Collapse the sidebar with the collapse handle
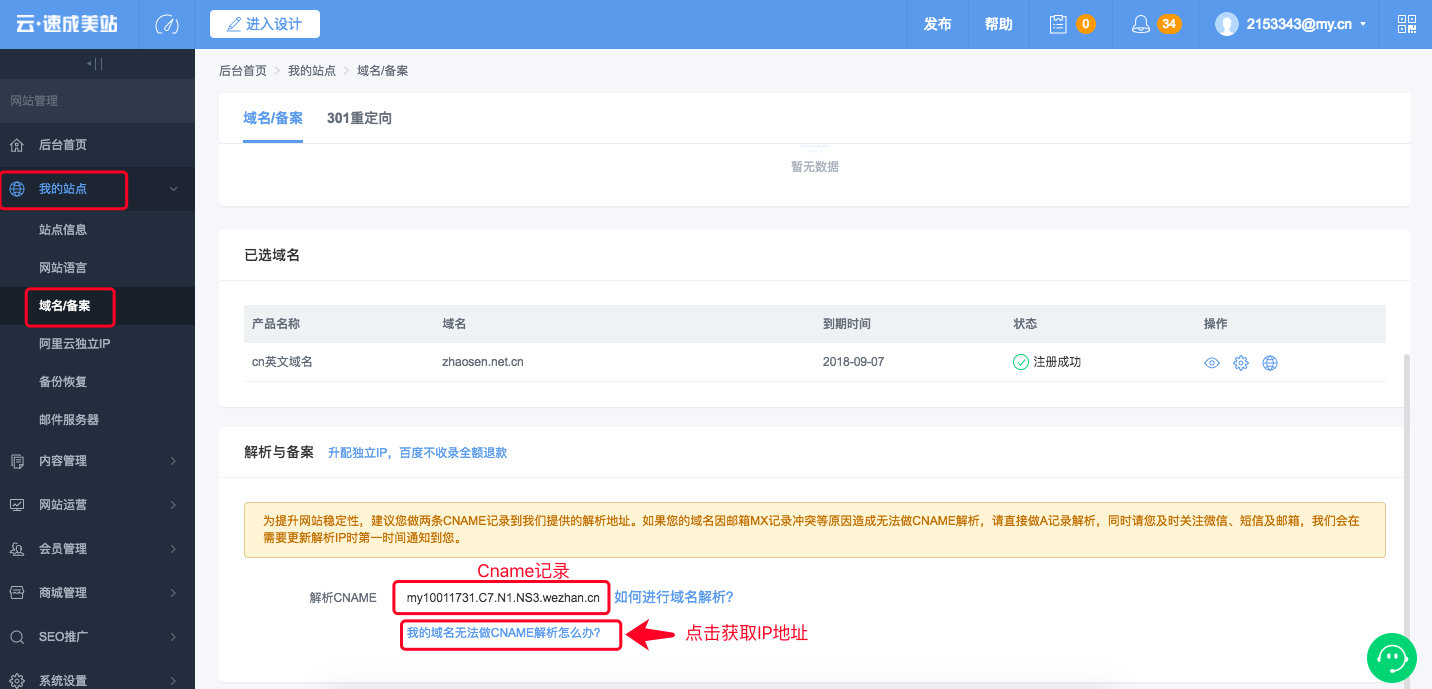1432x689 pixels. point(96,64)
